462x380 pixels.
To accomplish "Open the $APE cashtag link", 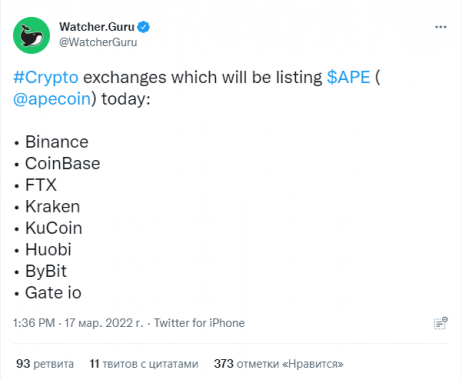I will coord(349,77).
